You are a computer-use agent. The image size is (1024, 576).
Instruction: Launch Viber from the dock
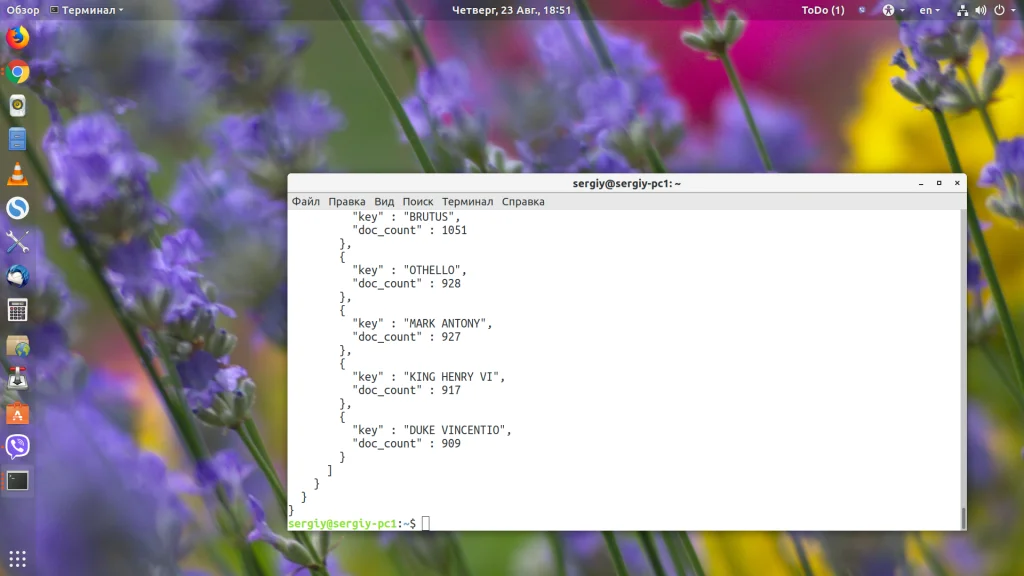pyautogui.click(x=17, y=446)
